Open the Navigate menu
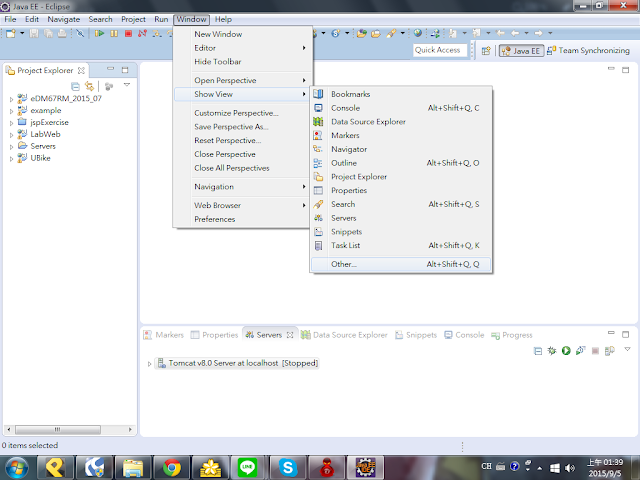The width and height of the screenshot is (640, 480). (x=64, y=19)
